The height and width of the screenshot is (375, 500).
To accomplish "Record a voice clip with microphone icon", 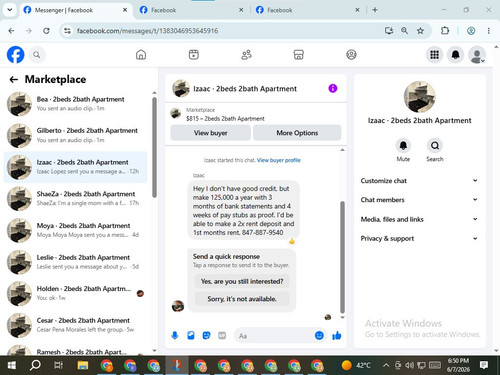I will [x=175, y=335].
